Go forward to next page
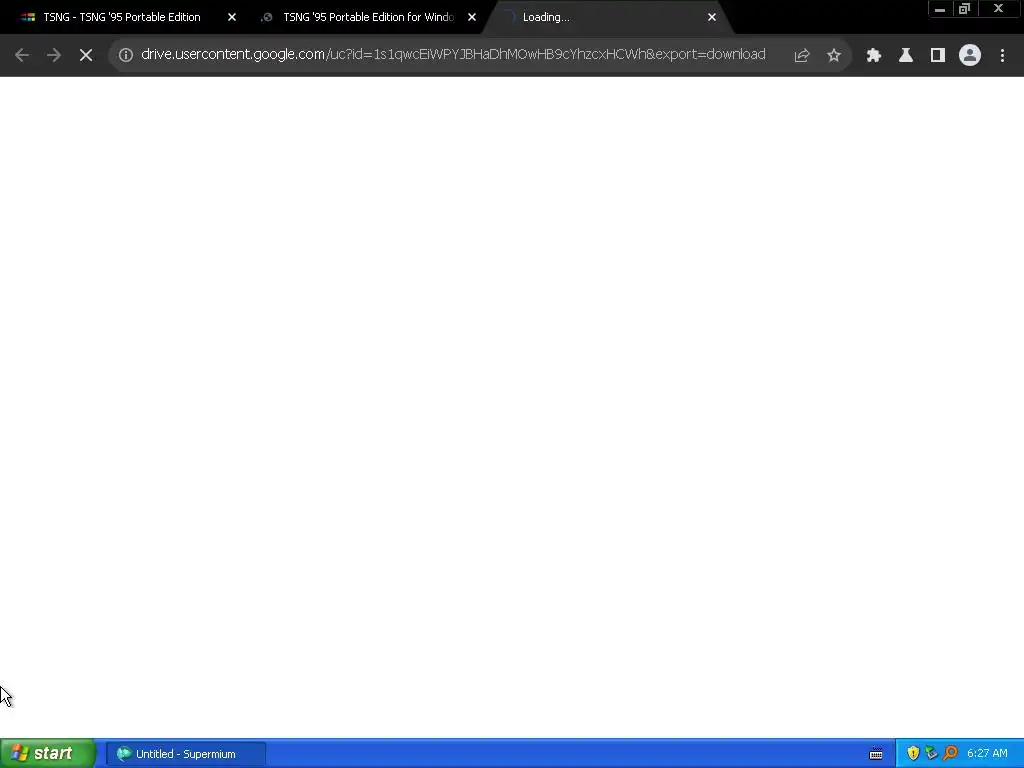Image resolution: width=1024 pixels, height=768 pixels. [x=54, y=56]
